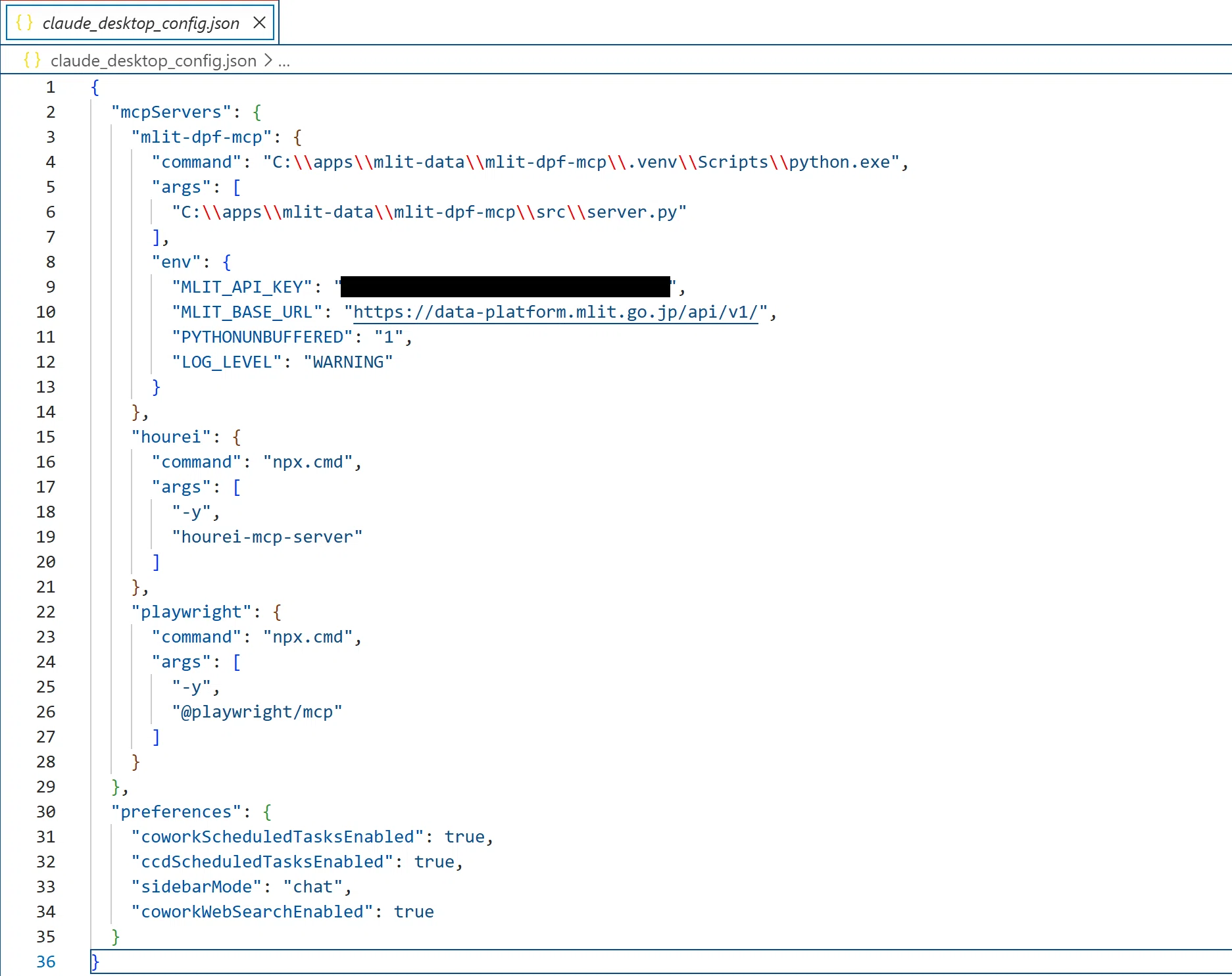Click the "MLIT_BASE_URL" key
This screenshot has width=1232, height=976.
click(x=247, y=312)
